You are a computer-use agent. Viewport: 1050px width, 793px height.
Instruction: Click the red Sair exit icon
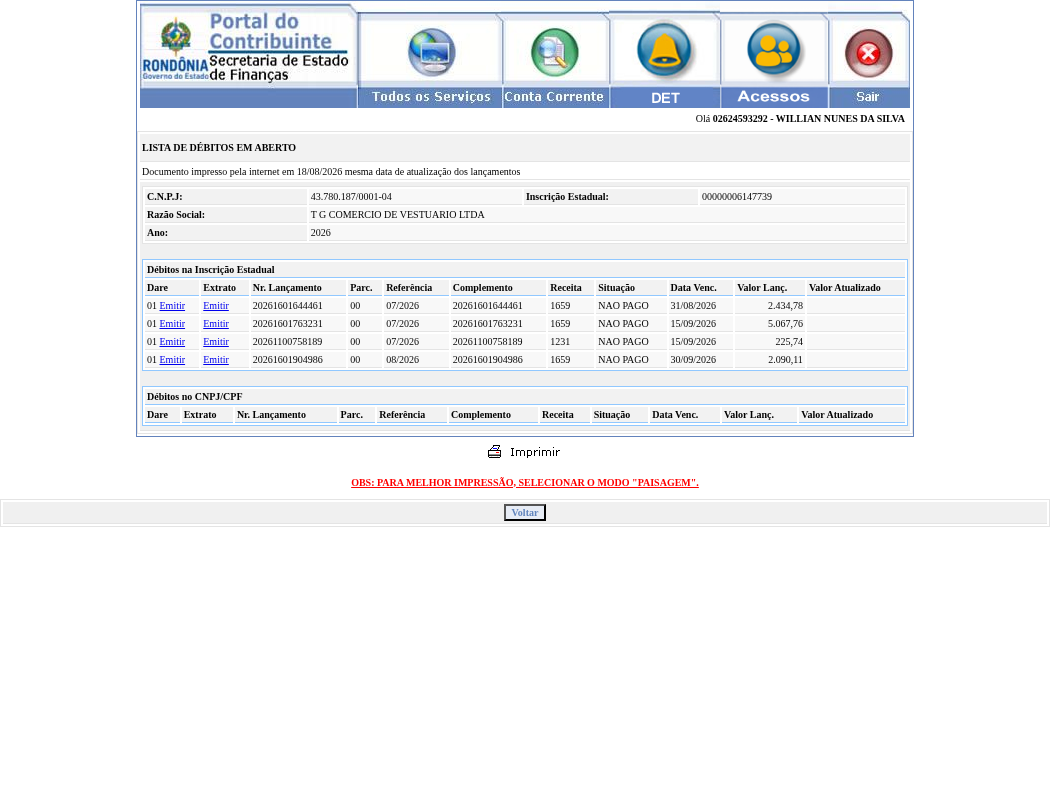869,53
